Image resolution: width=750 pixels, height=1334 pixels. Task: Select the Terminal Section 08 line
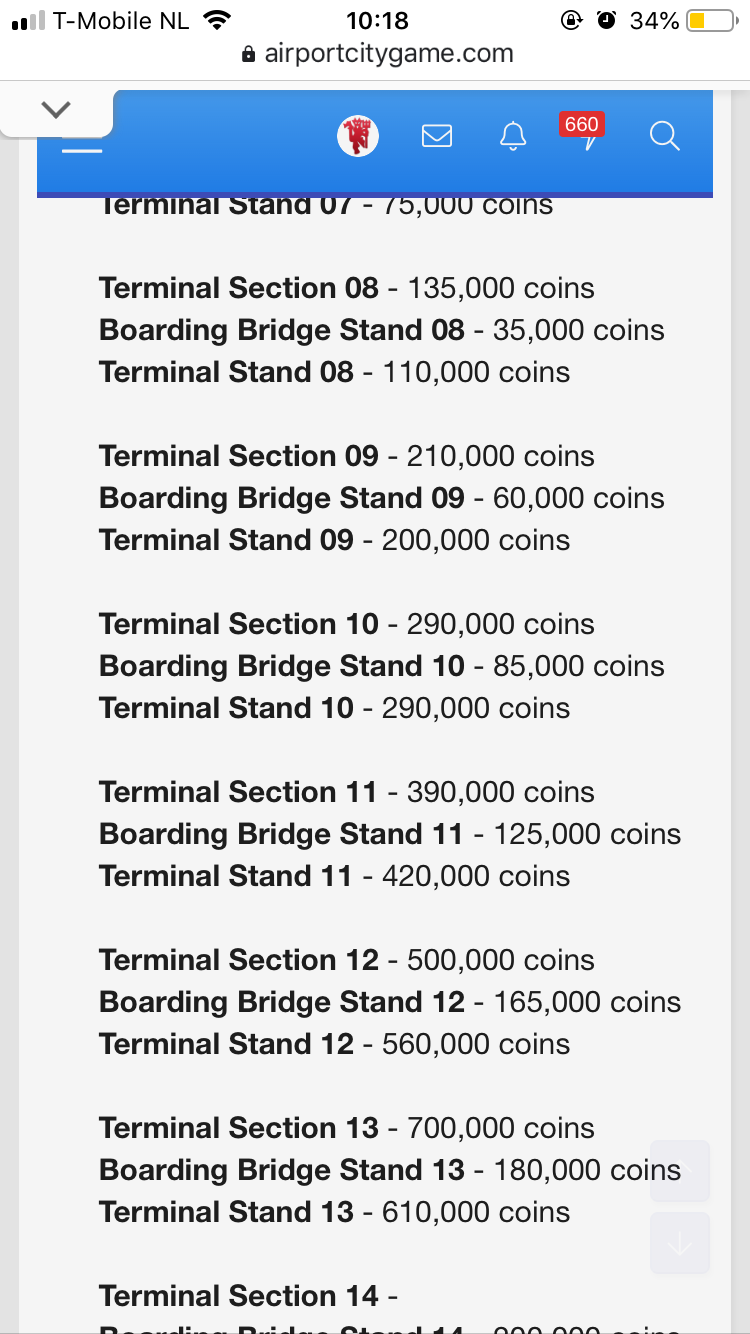[x=346, y=288]
